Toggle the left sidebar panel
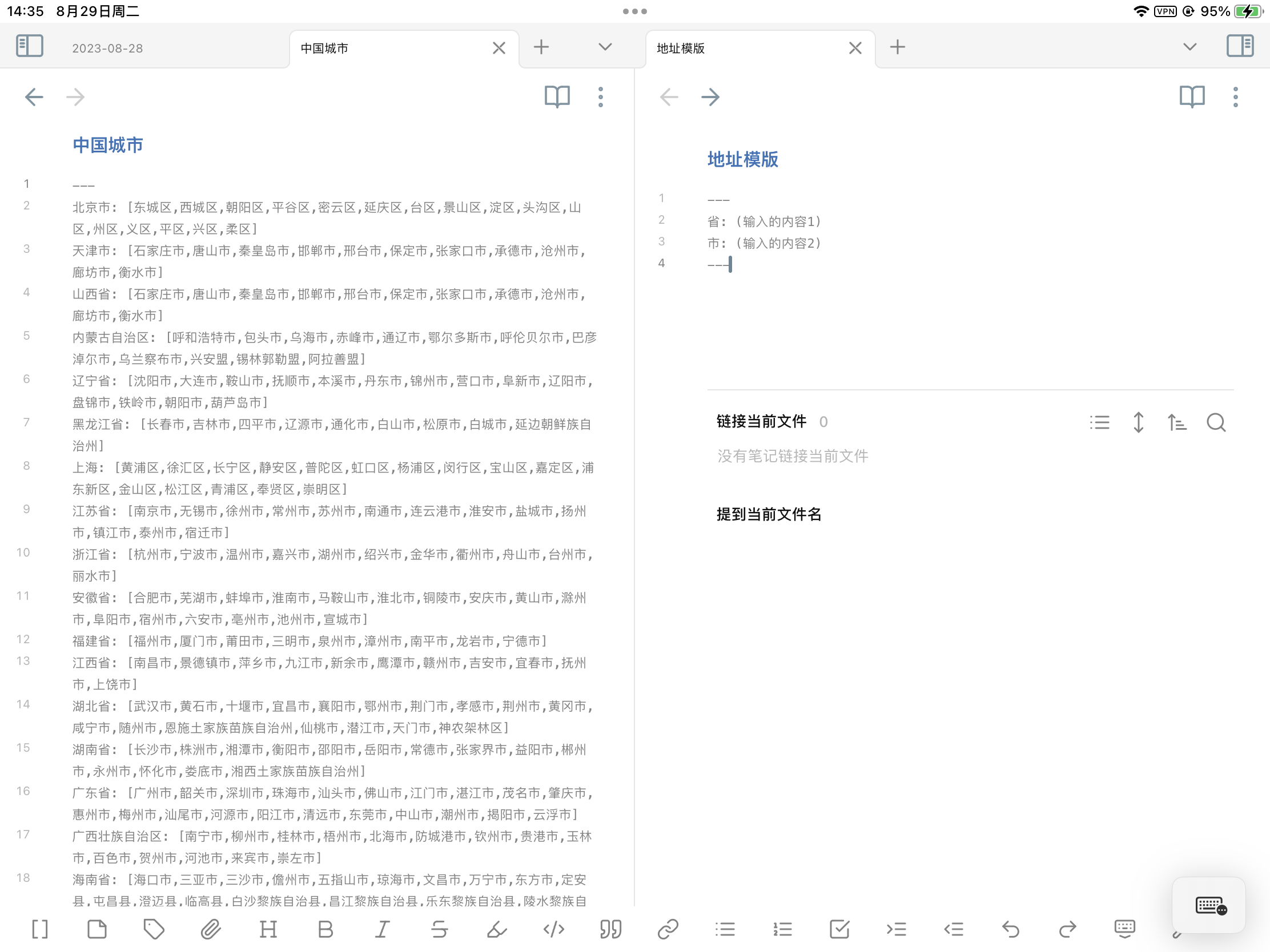 click(x=29, y=46)
